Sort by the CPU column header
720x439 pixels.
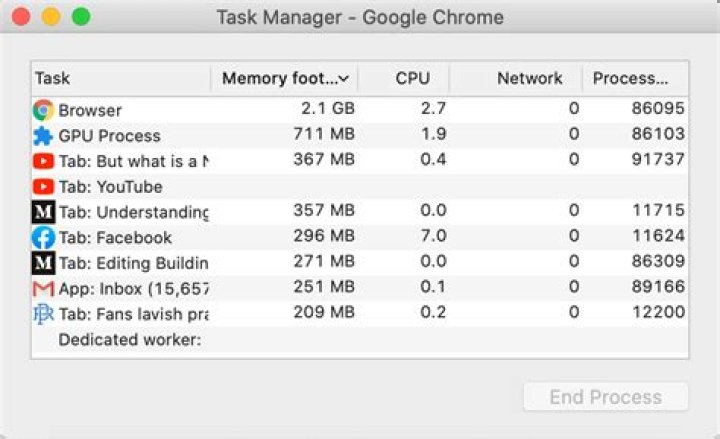pyautogui.click(x=403, y=79)
